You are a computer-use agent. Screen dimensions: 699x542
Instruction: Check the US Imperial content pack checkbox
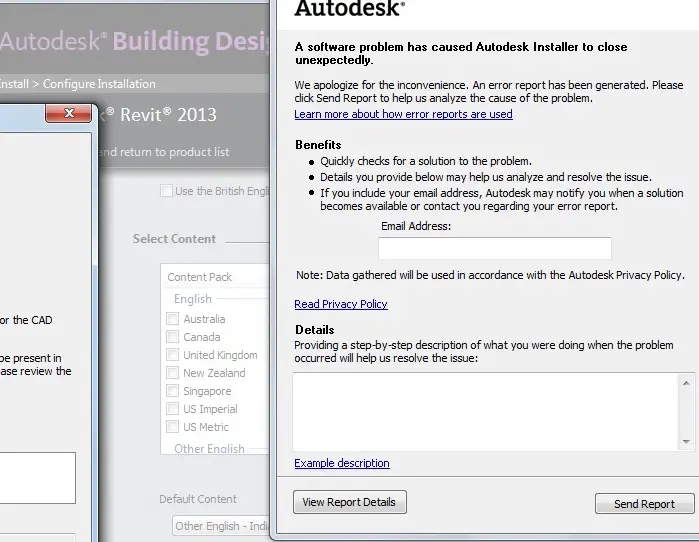172,409
